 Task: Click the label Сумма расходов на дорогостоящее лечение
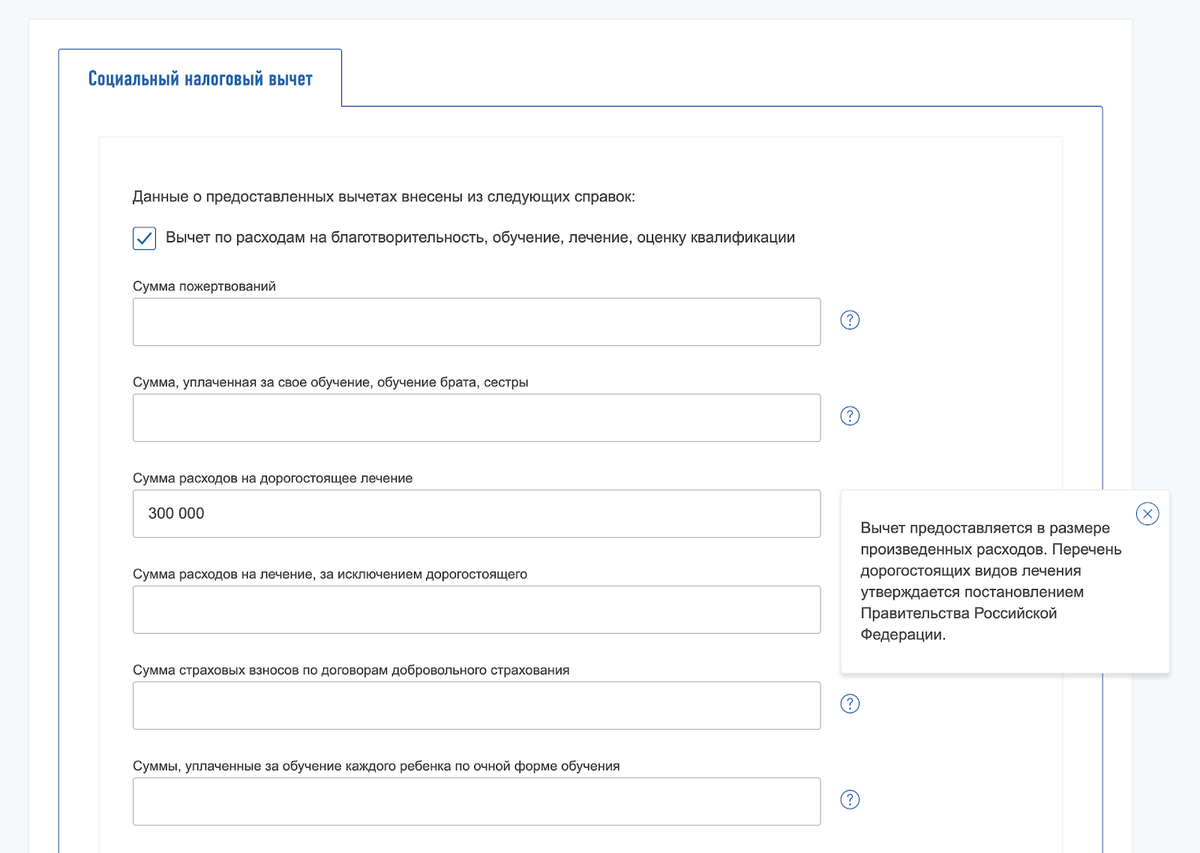click(x=273, y=478)
